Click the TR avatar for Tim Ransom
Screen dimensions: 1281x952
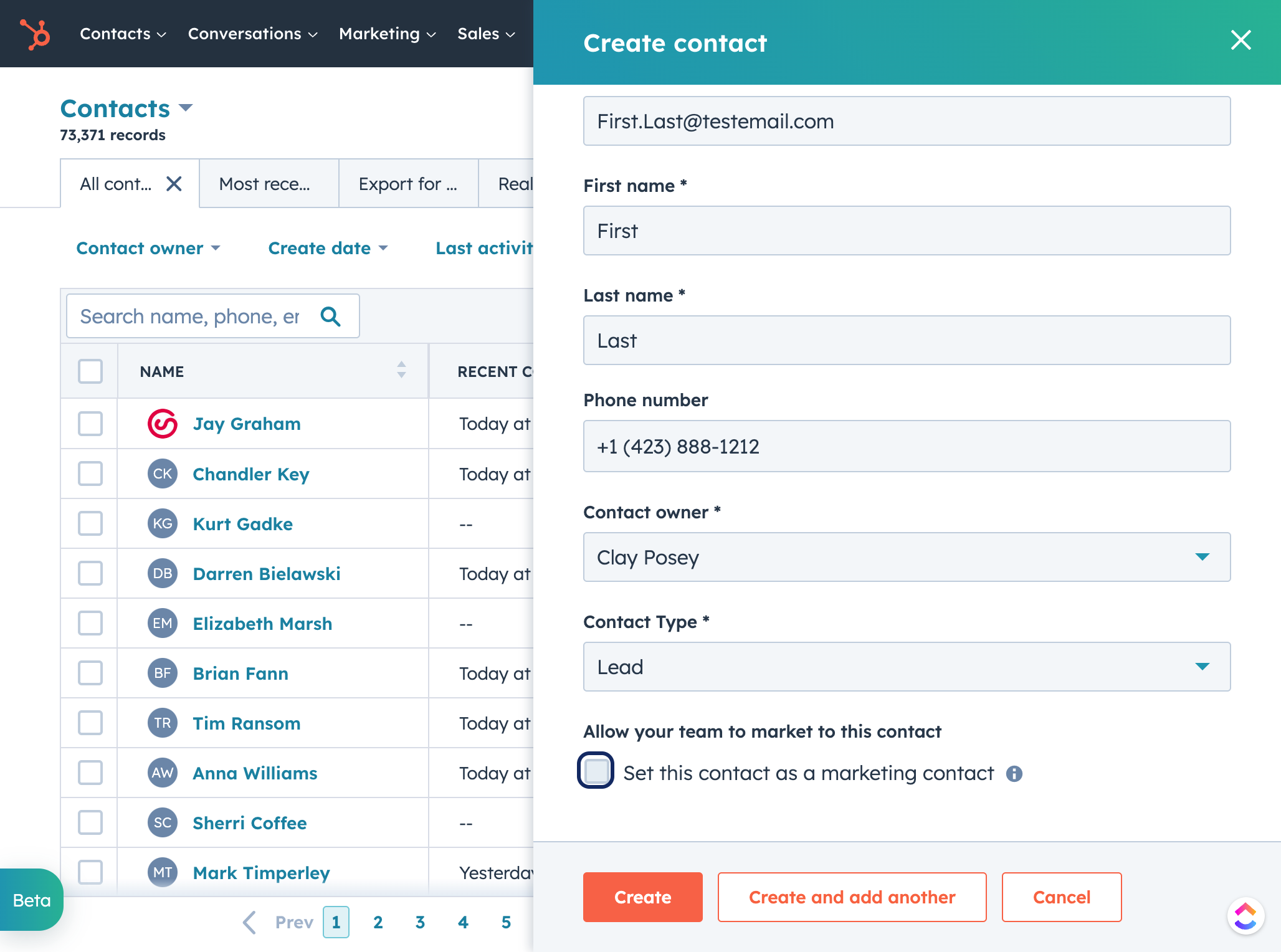click(x=163, y=723)
